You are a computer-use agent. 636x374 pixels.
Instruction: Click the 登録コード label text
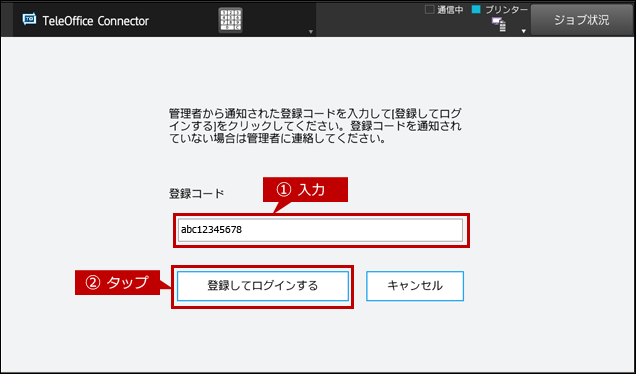[x=196, y=193]
